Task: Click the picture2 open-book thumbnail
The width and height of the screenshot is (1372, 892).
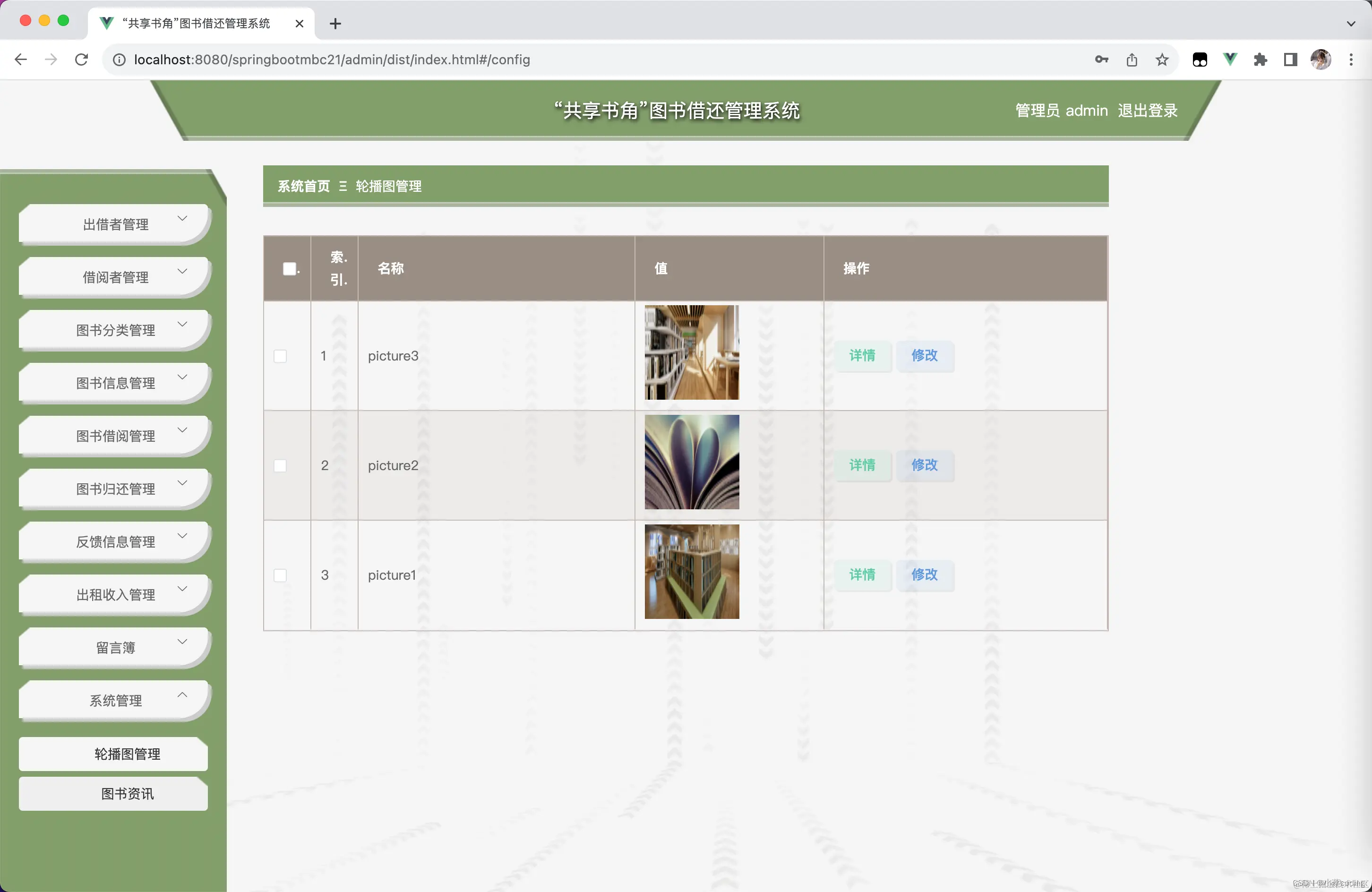Action: pos(691,463)
